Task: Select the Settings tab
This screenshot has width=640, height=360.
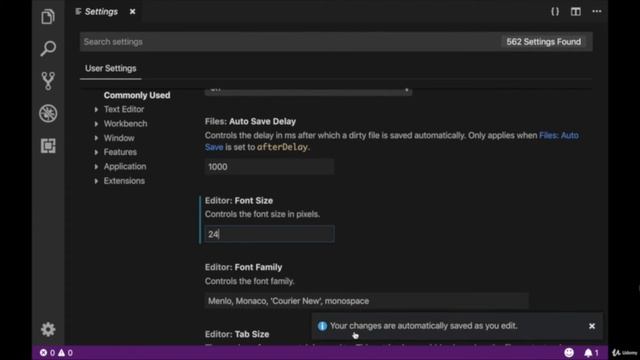Action: pyautogui.click(x=101, y=12)
